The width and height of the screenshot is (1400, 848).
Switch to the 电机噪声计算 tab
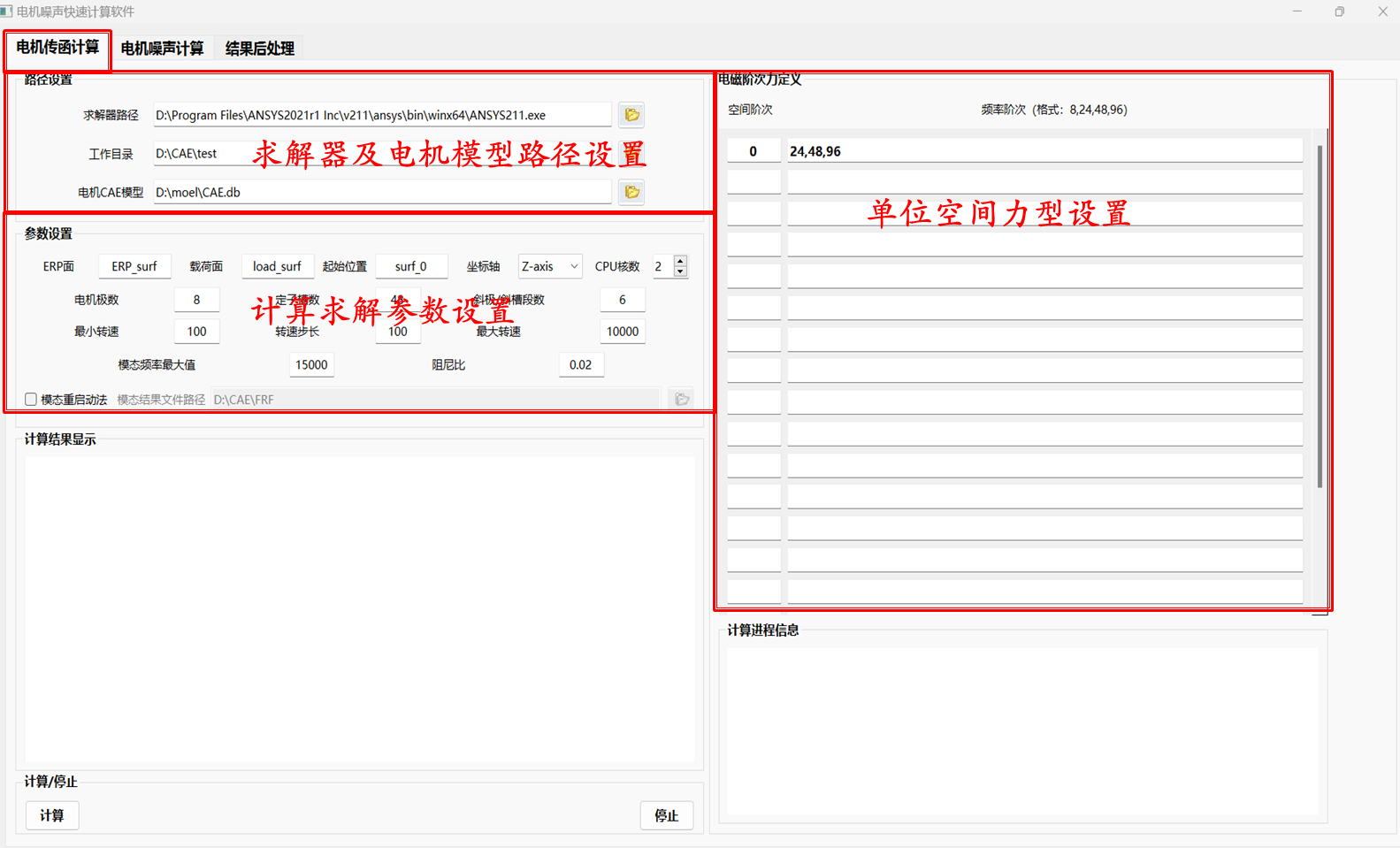pos(162,49)
